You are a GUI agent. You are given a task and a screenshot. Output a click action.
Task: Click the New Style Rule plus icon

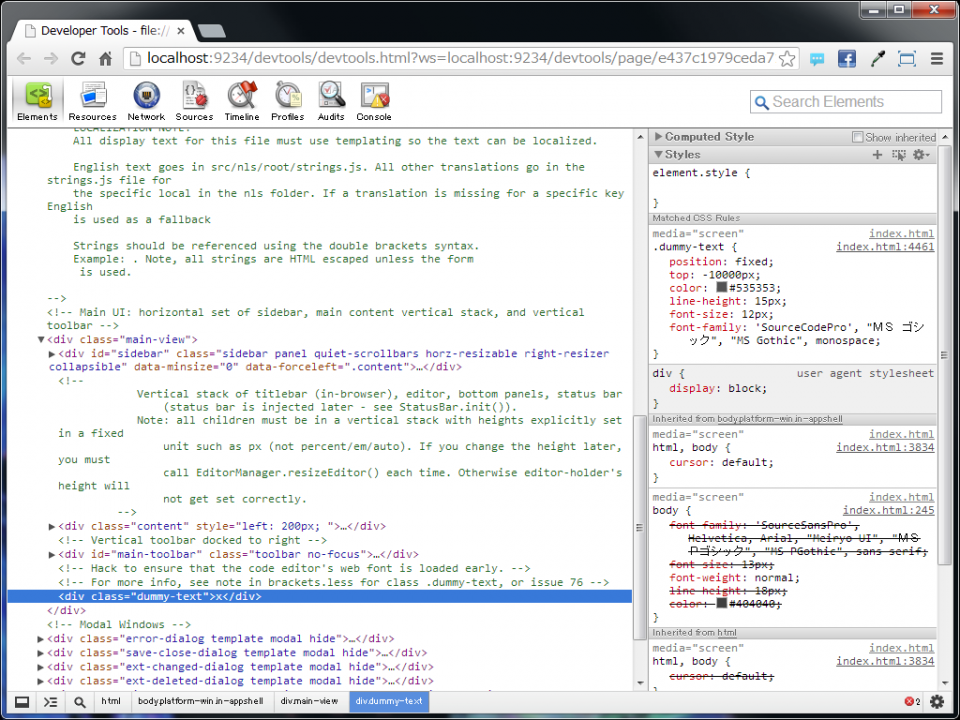(877, 155)
